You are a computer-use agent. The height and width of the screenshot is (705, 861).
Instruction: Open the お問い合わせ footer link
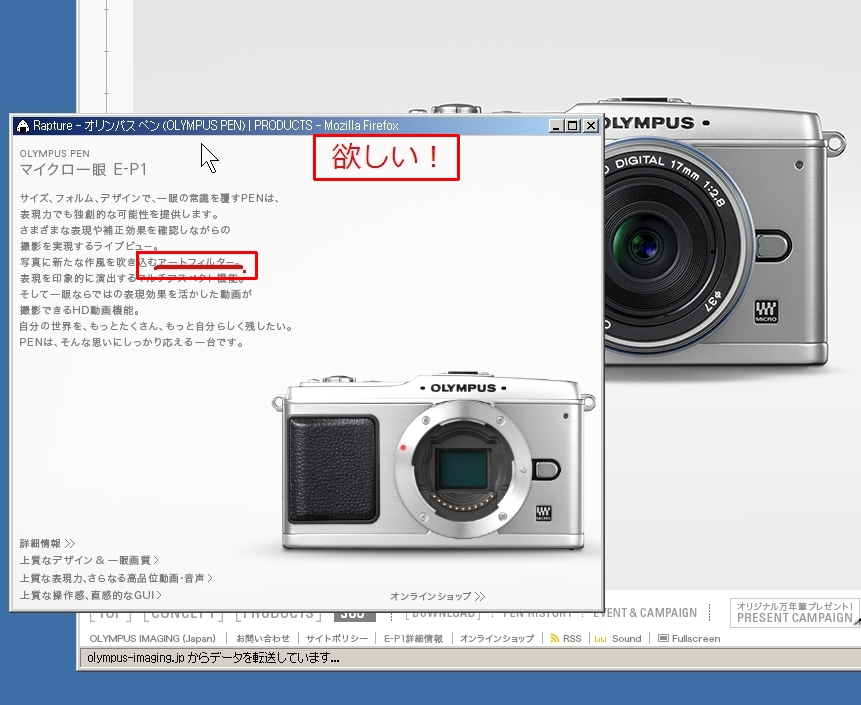pos(262,639)
